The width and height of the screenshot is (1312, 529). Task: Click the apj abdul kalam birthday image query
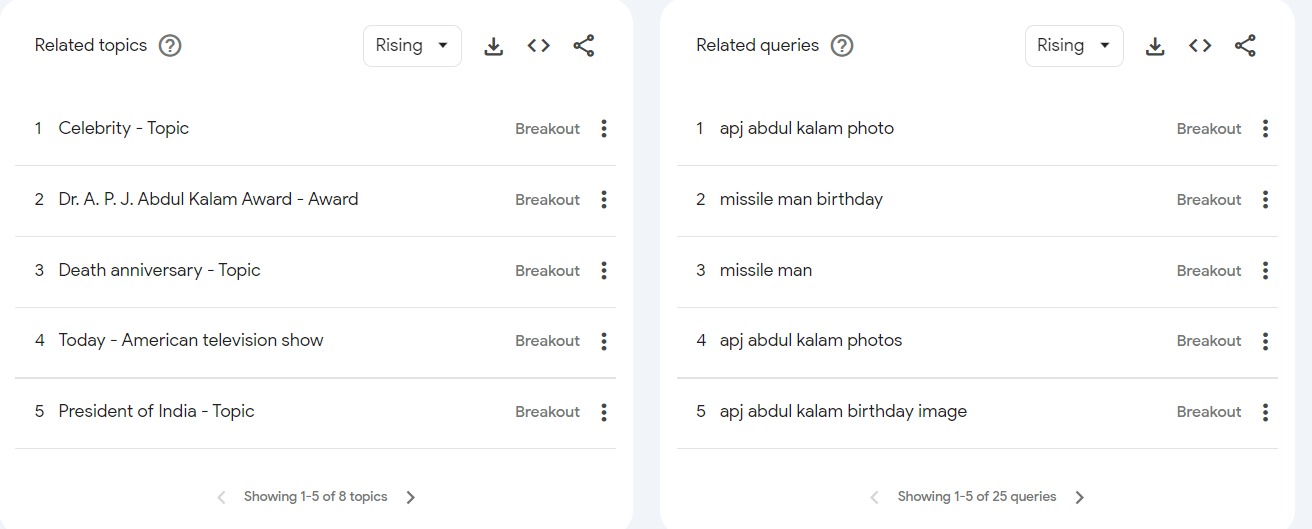pos(843,411)
